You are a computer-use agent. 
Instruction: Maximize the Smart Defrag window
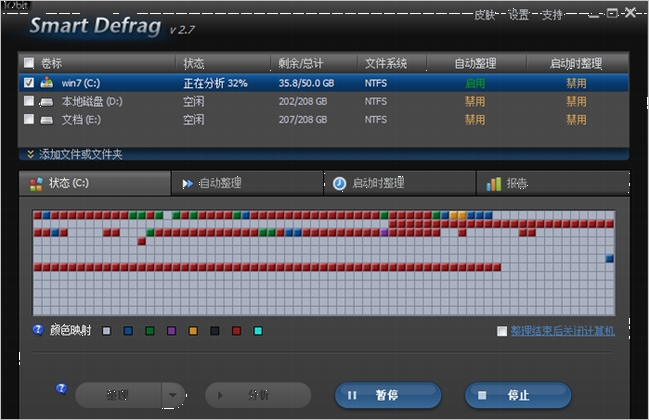612,14
